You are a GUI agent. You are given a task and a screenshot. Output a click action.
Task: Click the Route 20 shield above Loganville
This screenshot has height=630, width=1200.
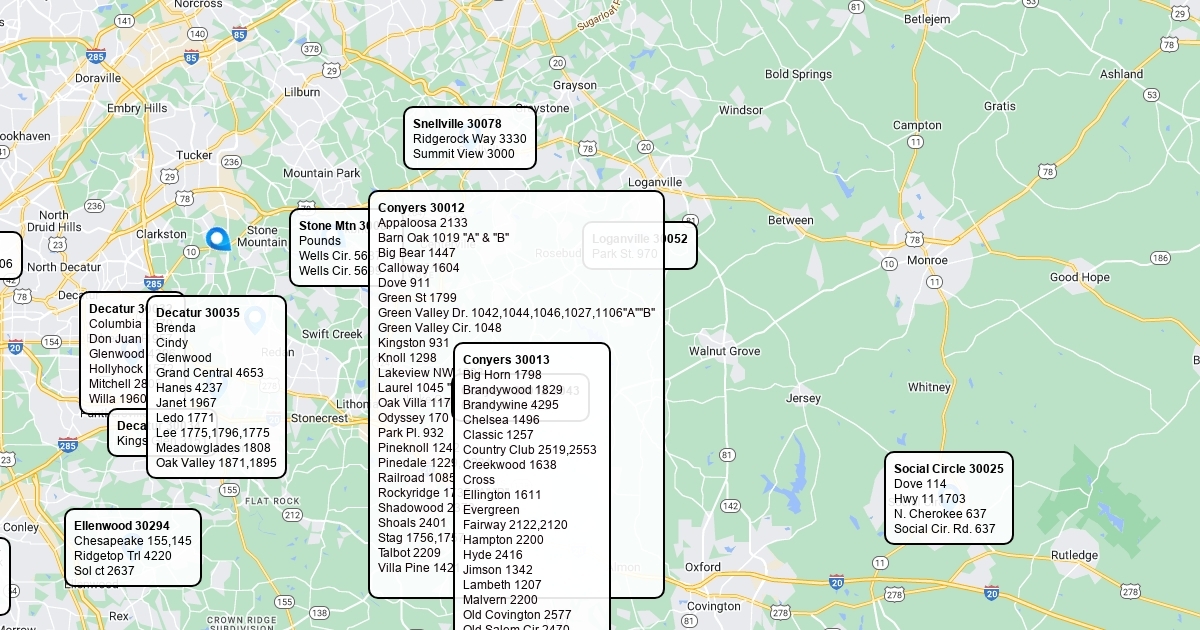pos(645,147)
